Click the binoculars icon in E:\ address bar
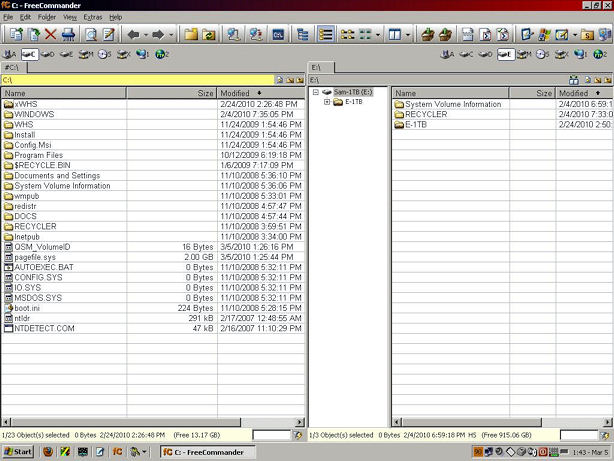614x461 pixels. click(574, 80)
